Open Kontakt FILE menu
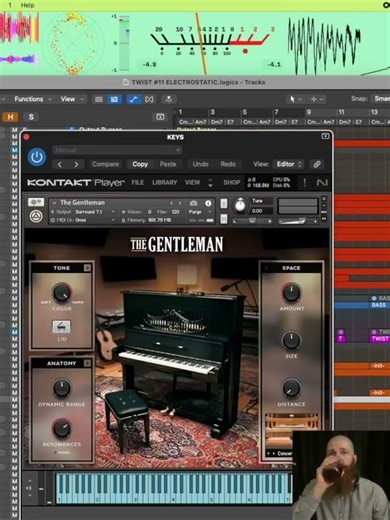 138,183
